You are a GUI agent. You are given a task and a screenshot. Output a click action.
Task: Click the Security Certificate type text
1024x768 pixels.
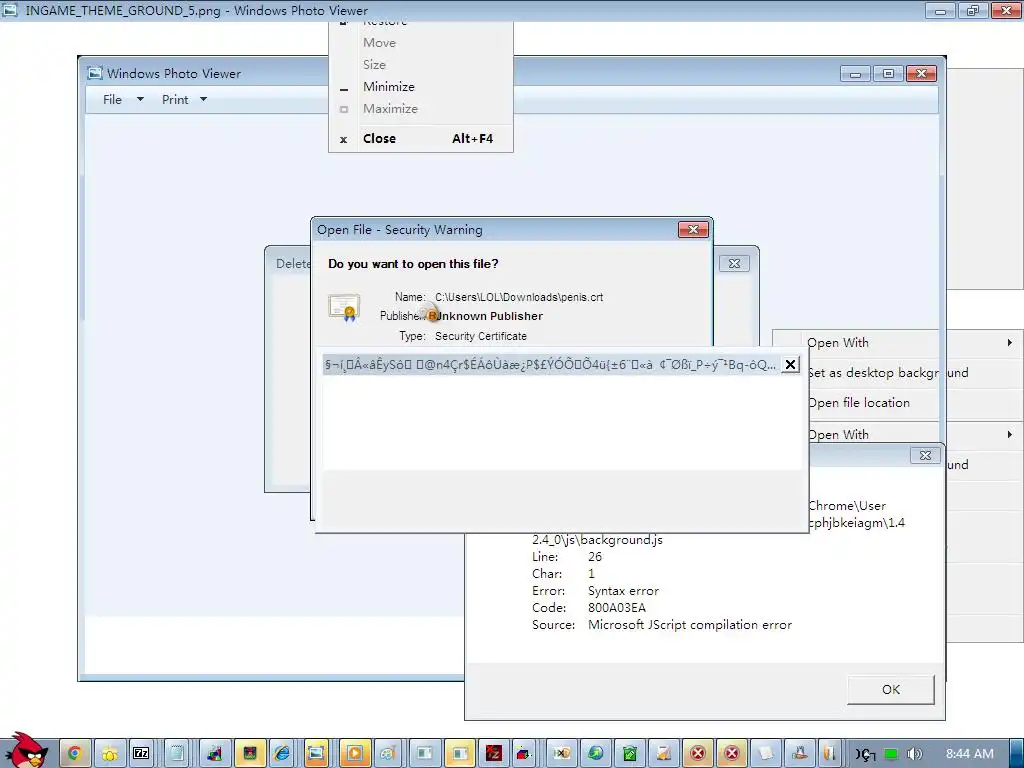coord(481,336)
